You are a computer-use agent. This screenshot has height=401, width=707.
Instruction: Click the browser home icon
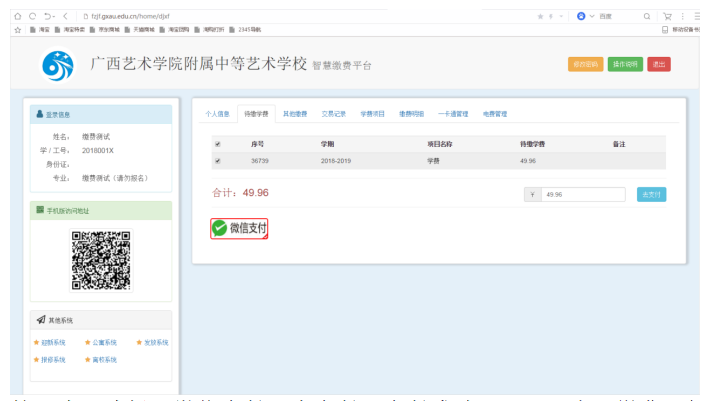click(18, 16)
